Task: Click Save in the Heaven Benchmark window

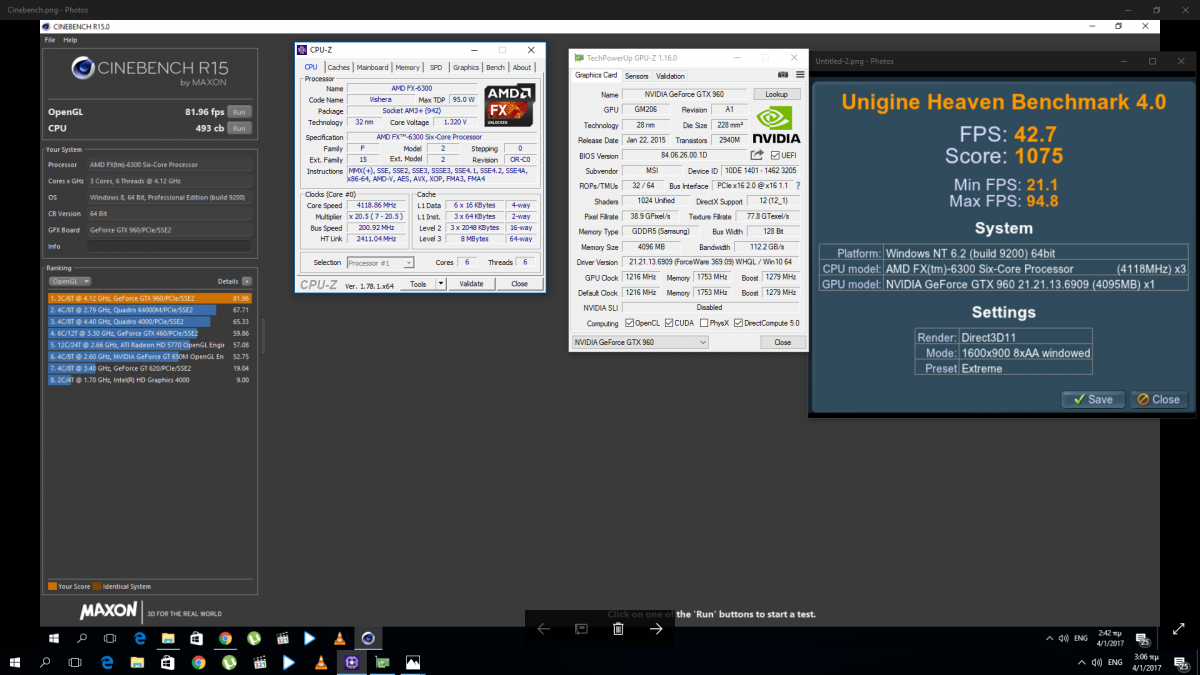Action: tap(1093, 399)
